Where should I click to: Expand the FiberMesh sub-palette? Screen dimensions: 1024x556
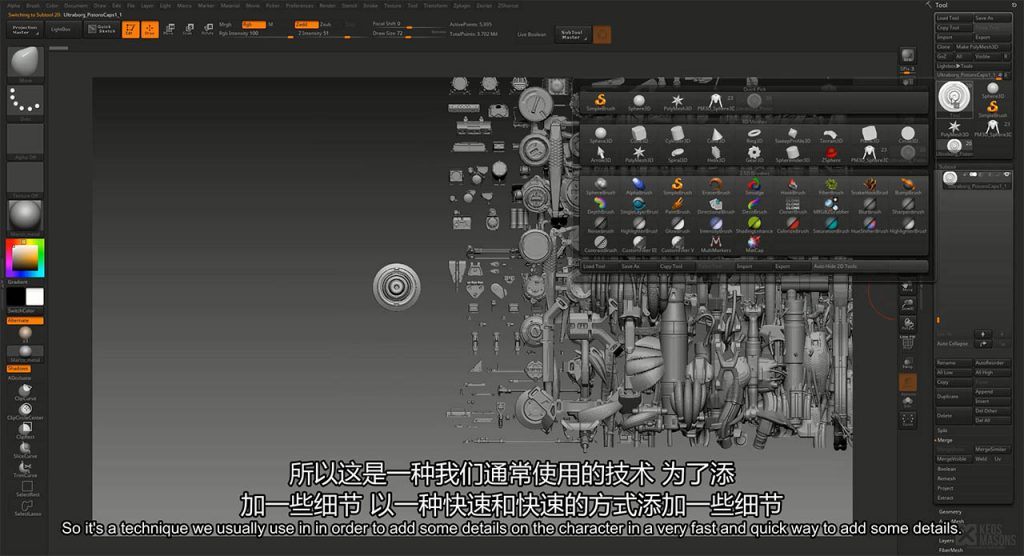point(951,550)
